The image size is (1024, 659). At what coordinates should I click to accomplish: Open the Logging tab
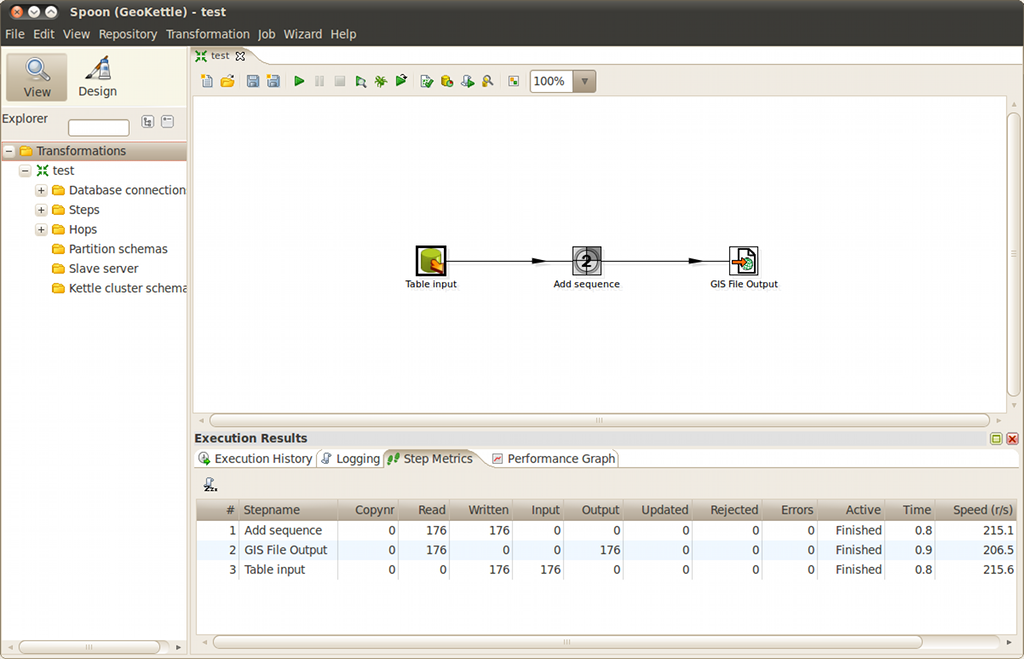[x=351, y=458]
